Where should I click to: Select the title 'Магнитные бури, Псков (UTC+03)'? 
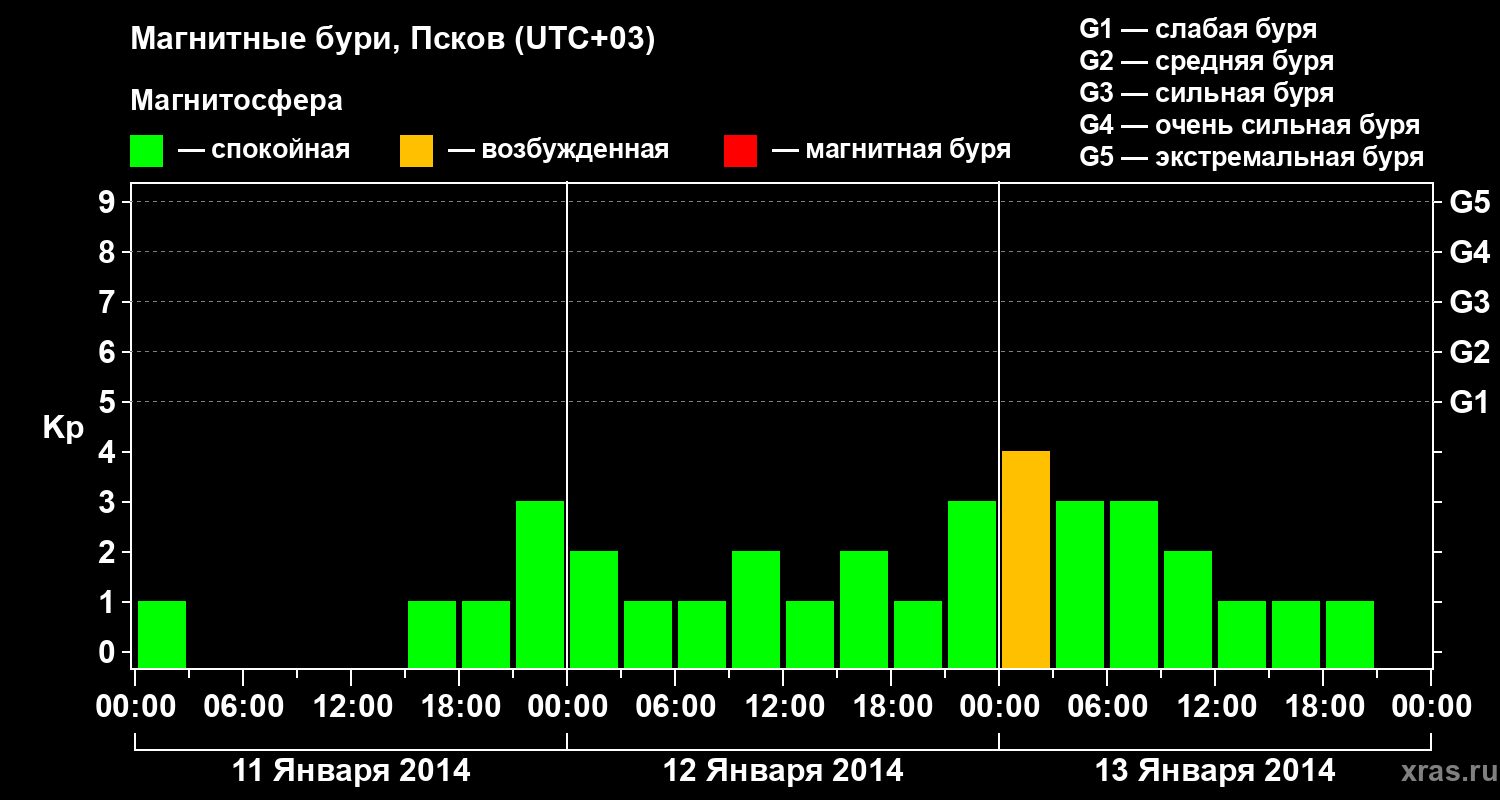click(392, 40)
